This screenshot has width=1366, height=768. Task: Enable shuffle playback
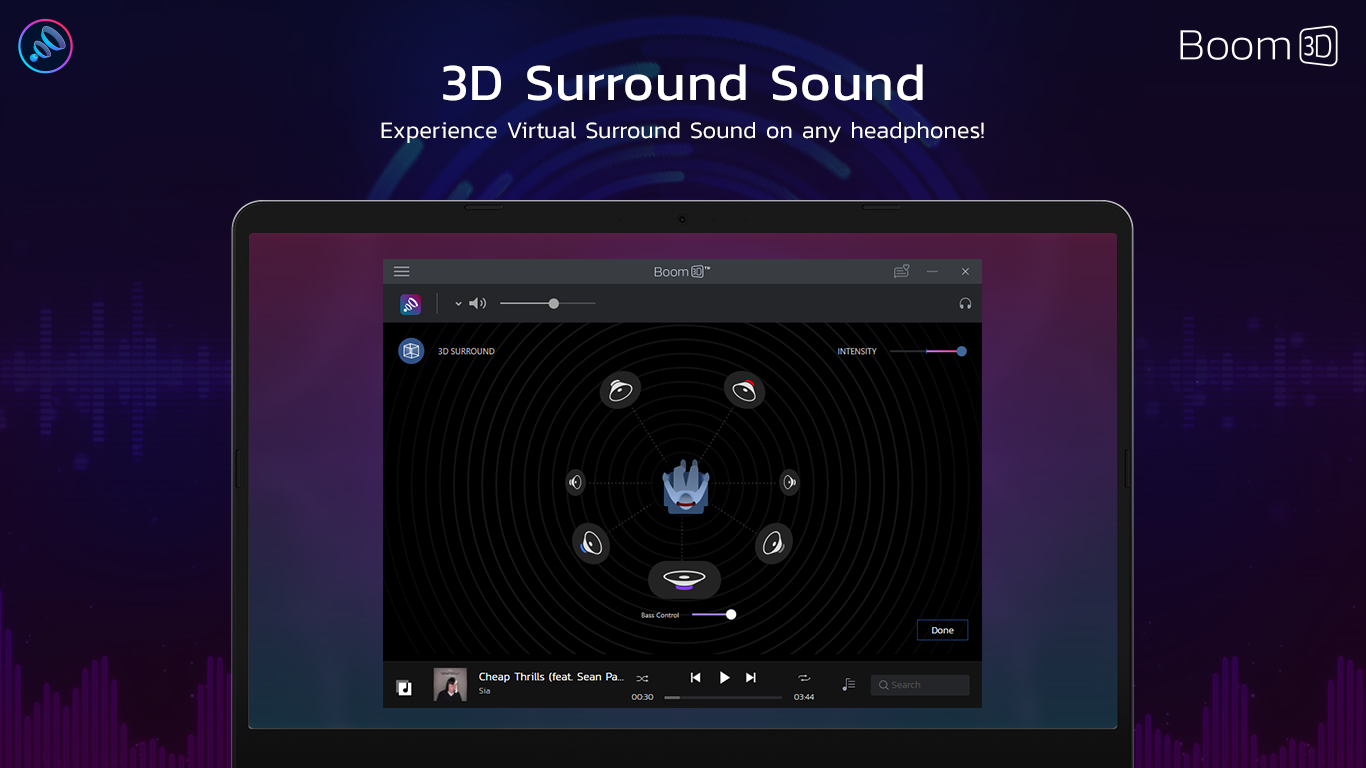[x=642, y=678]
